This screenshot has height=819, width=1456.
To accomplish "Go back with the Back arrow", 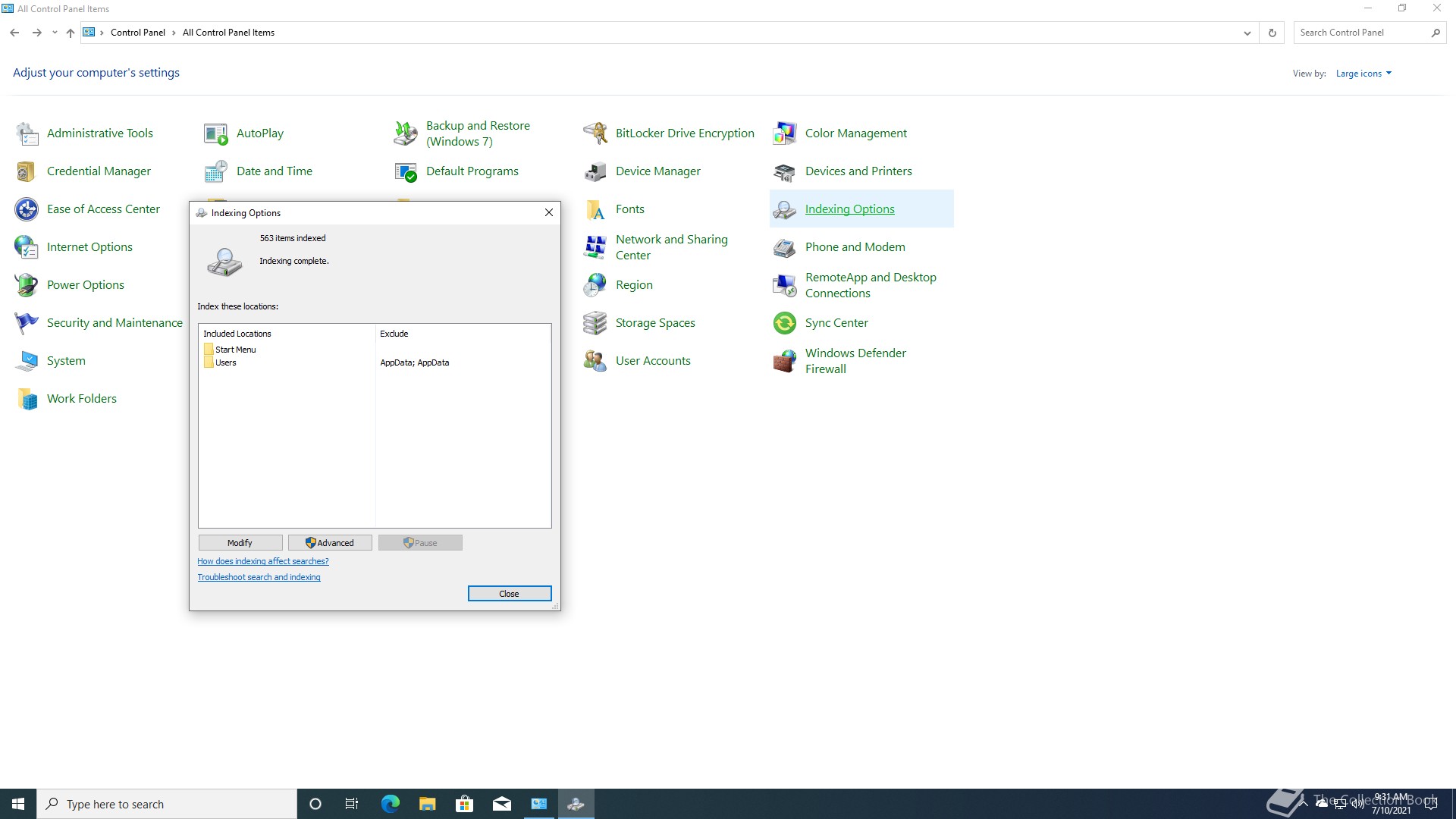I will pyautogui.click(x=14, y=33).
